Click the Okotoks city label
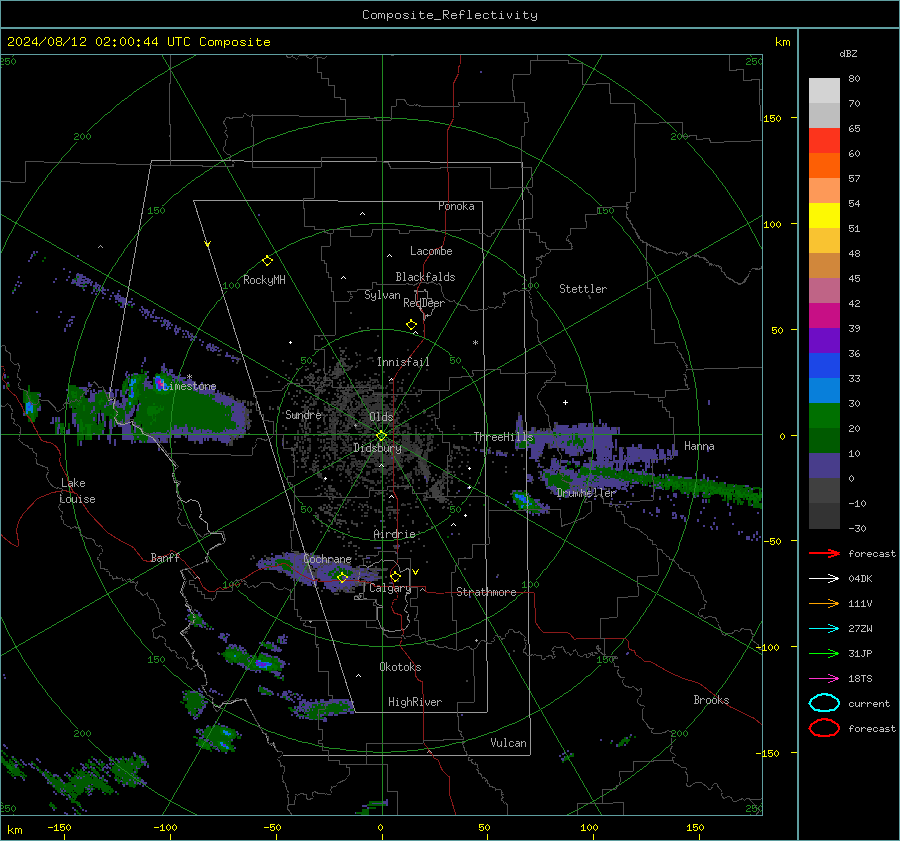 pyautogui.click(x=400, y=667)
